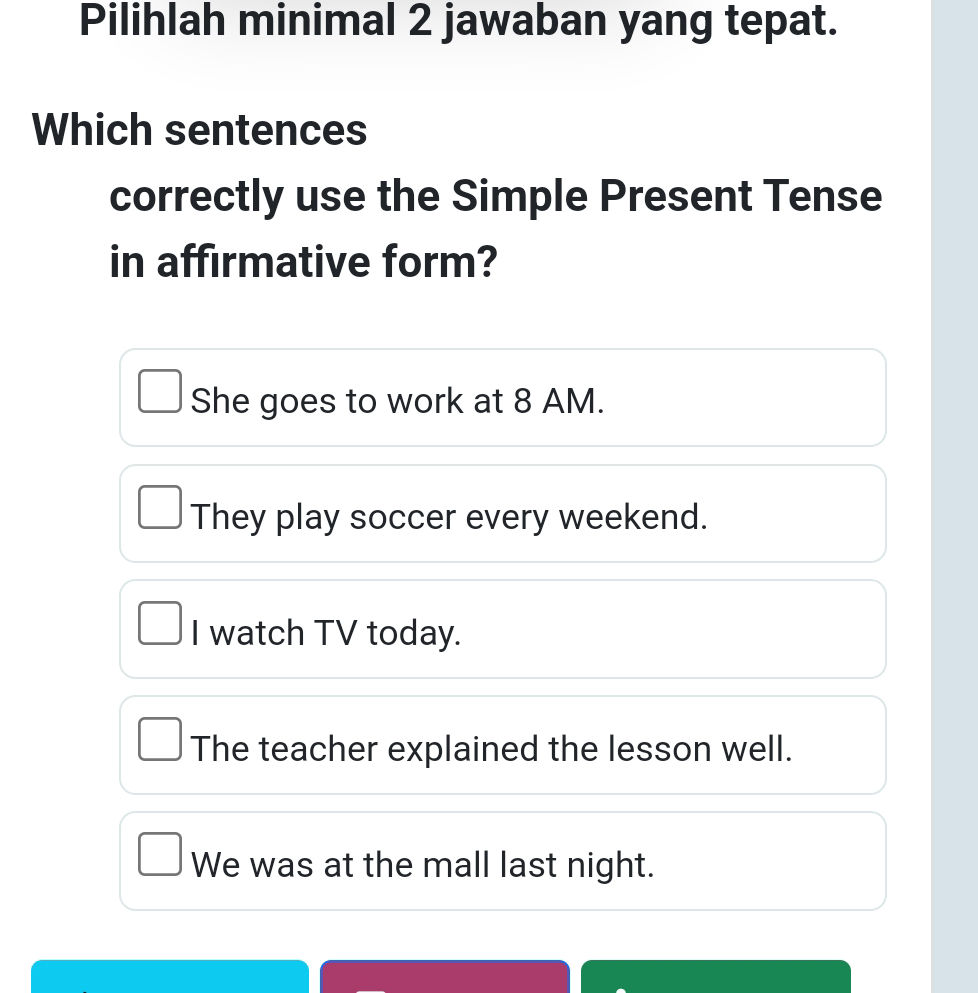Viewport: 978px width, 993px height.
Task: Click the text 'correctly use the Simple Present Tense'
Action: pyautogui.click(x=495, y=197)
